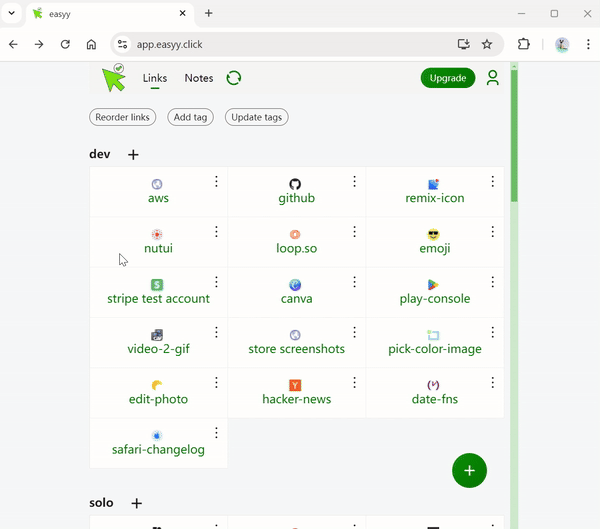The width and height of the screenshot is (600, 529).
Task: Open a new browser tab
Action: coord(209,13)
